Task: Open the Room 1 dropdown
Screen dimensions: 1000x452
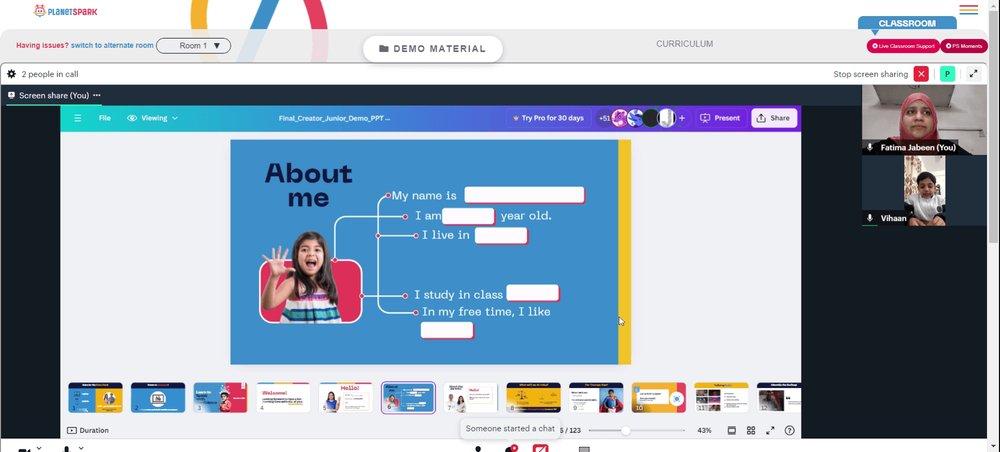Action: 193,46
